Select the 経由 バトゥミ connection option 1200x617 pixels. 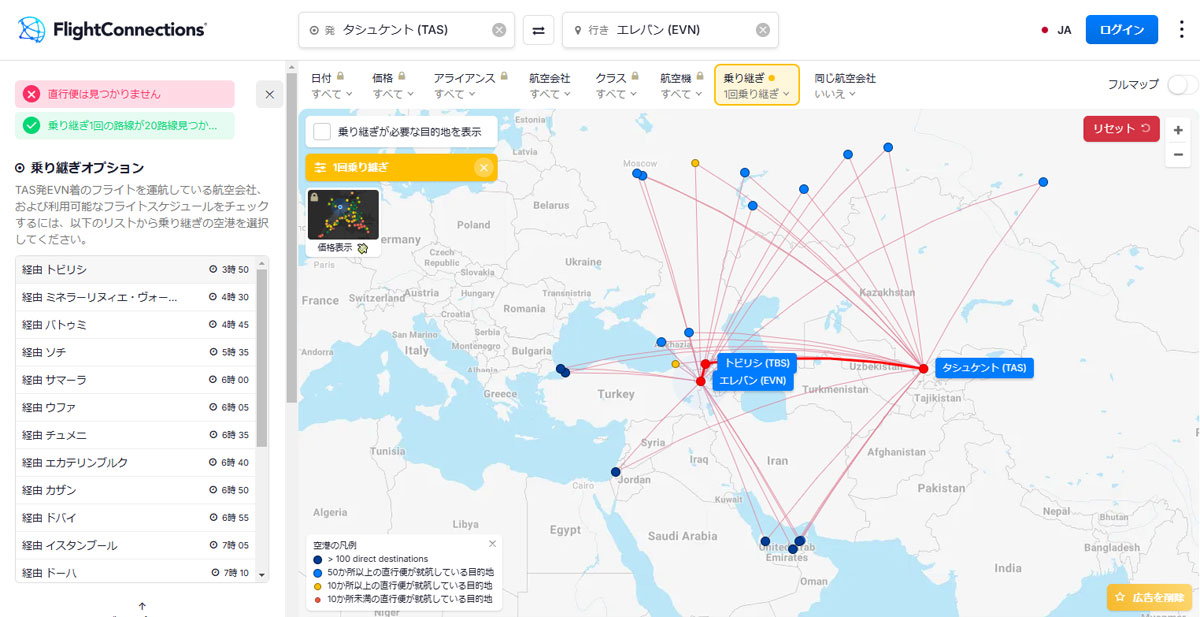pyautogui.click(x=136, y=325)
